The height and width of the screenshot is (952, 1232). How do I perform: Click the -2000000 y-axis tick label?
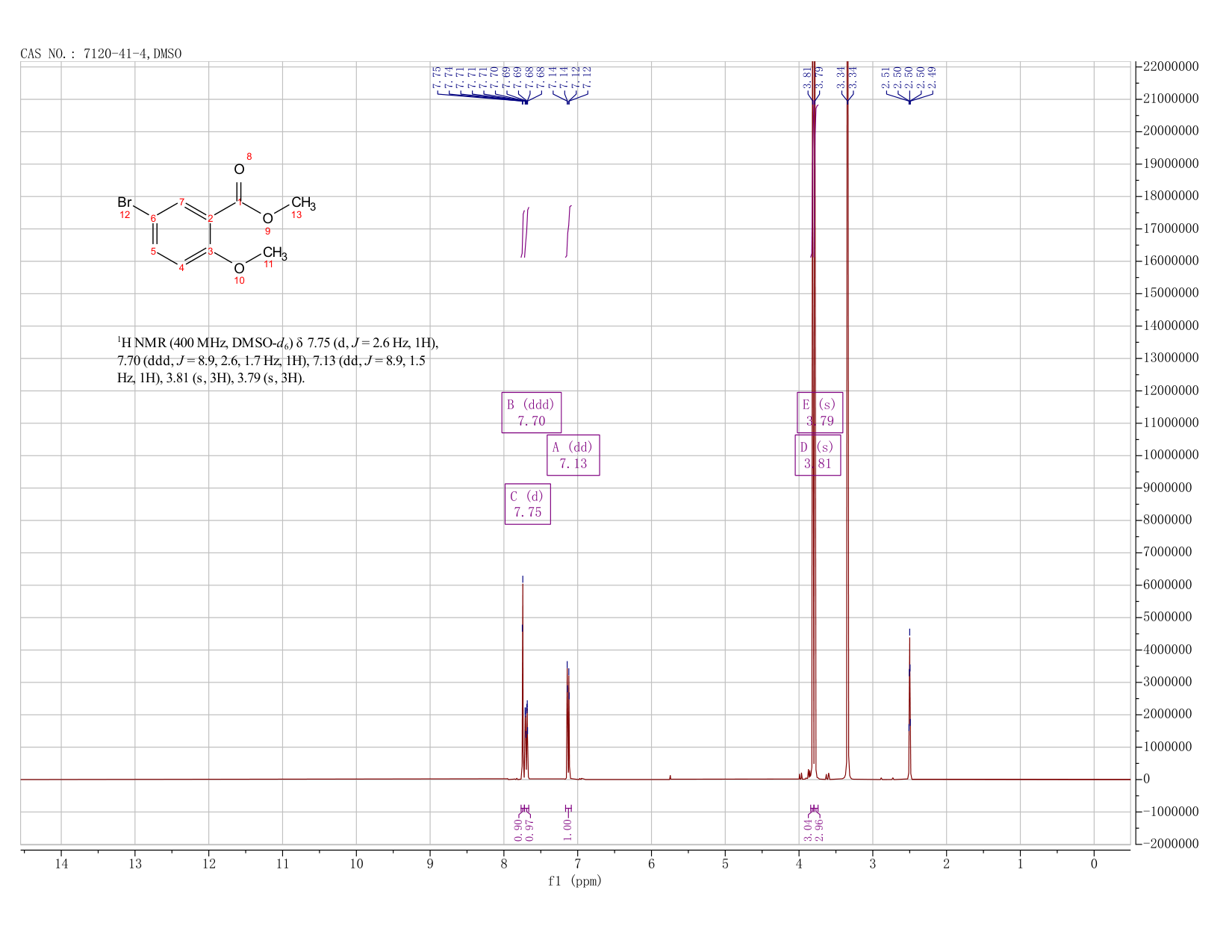[x=1171, y=844]
